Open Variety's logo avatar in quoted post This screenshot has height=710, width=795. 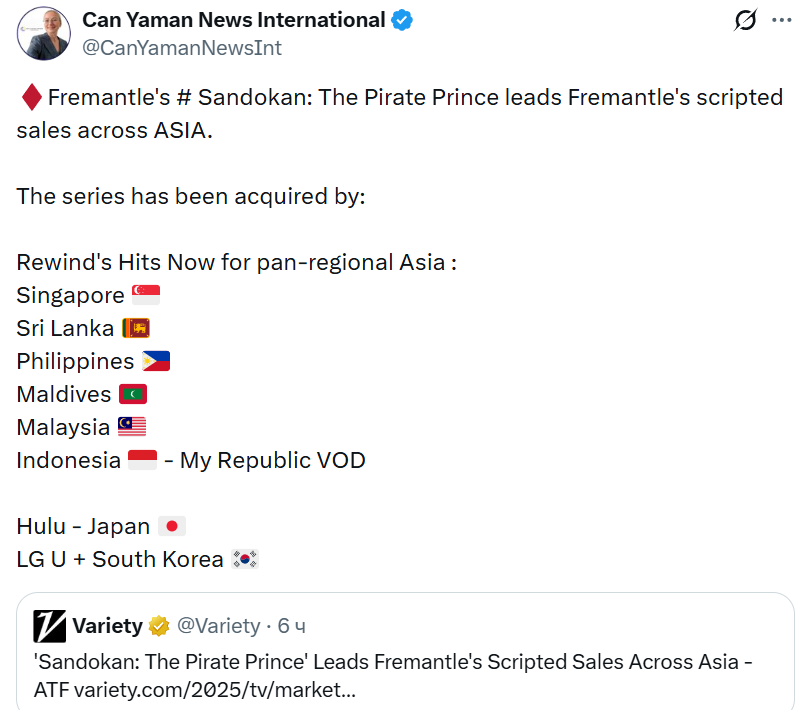coord(49,626)
